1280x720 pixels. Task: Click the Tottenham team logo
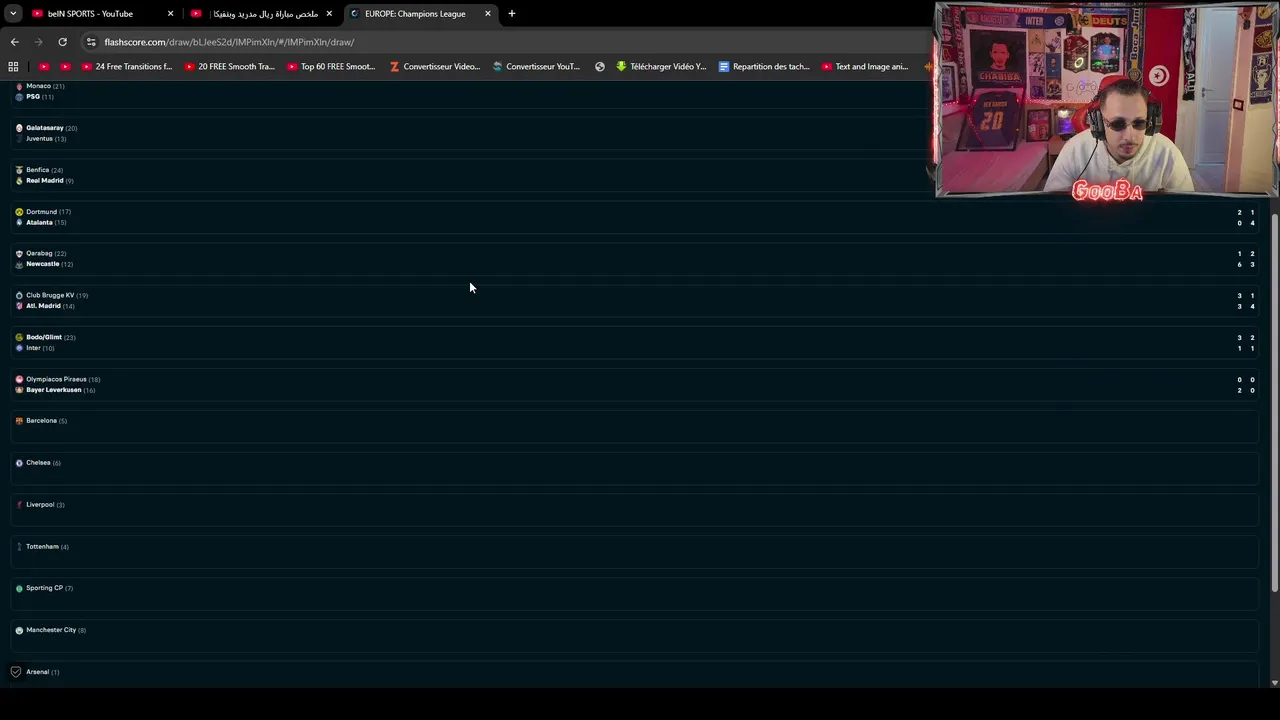coord(19,547)
